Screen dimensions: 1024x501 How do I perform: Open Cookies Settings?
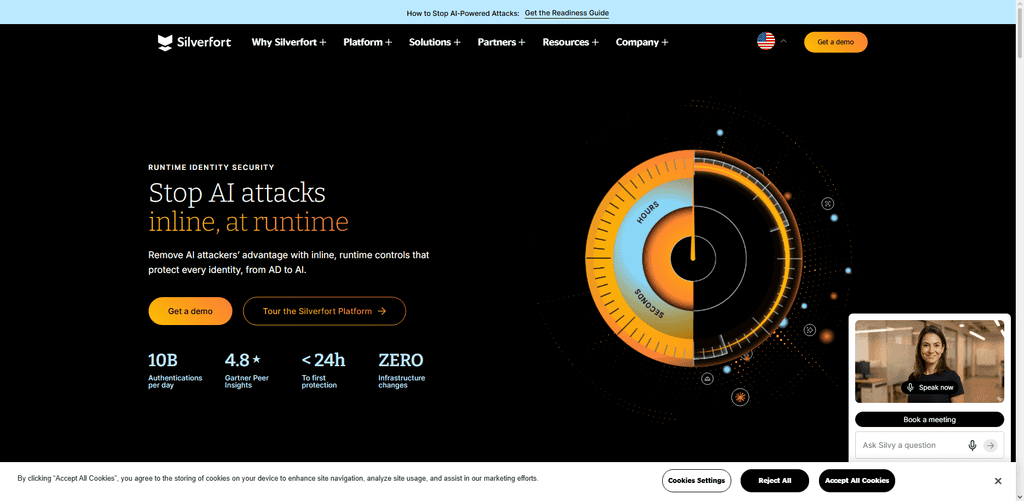pos(696,481)
